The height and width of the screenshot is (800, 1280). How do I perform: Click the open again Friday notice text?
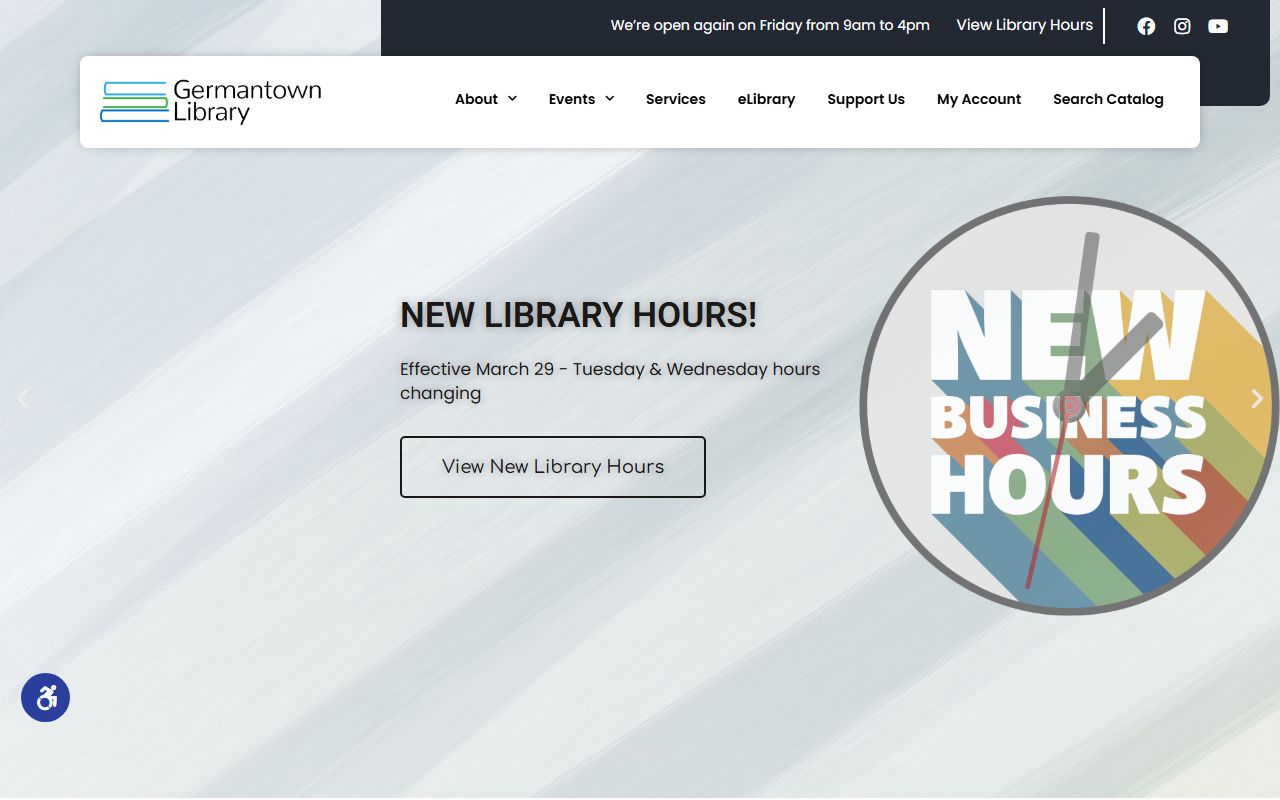tap(770, 25)
